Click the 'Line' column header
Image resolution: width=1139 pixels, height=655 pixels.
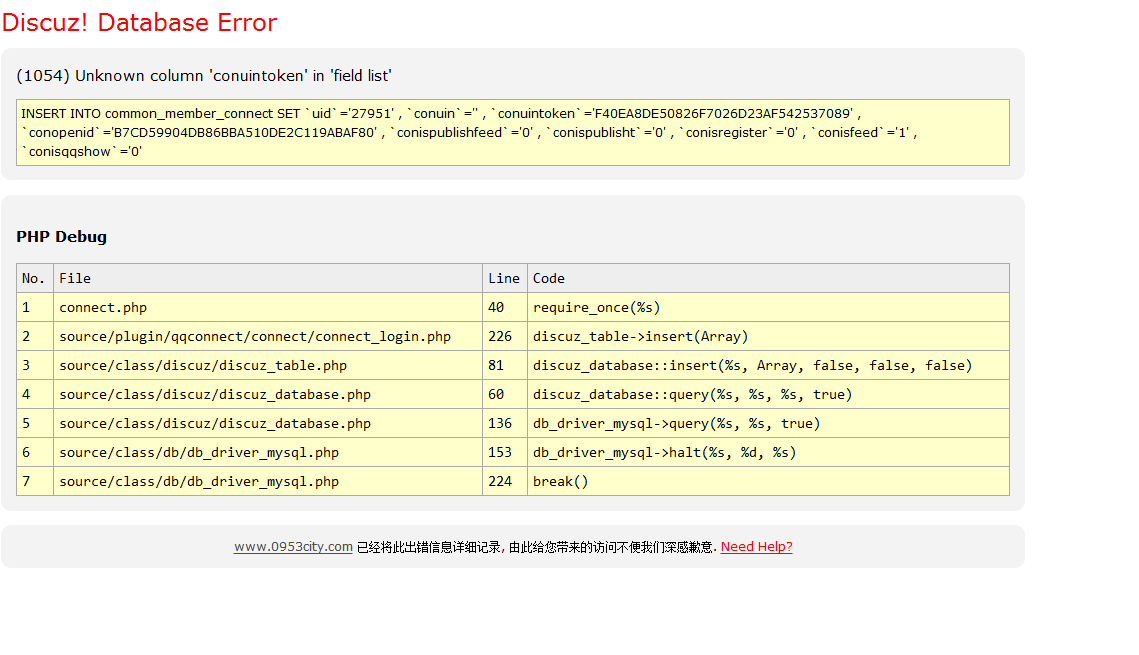(505, 278)
